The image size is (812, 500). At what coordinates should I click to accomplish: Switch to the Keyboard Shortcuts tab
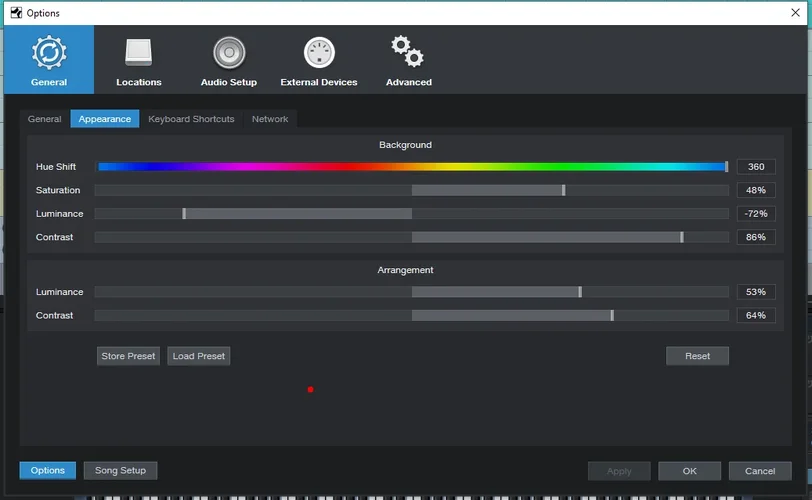(191, 119)
